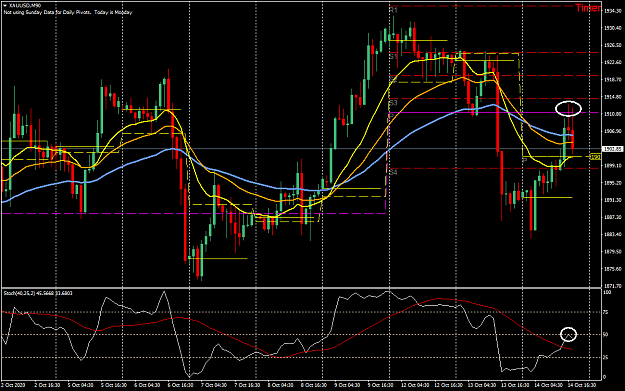Click the current price tag 1902.85
Image resolution: width=625 pixels, height=391 pixels.
613,149
